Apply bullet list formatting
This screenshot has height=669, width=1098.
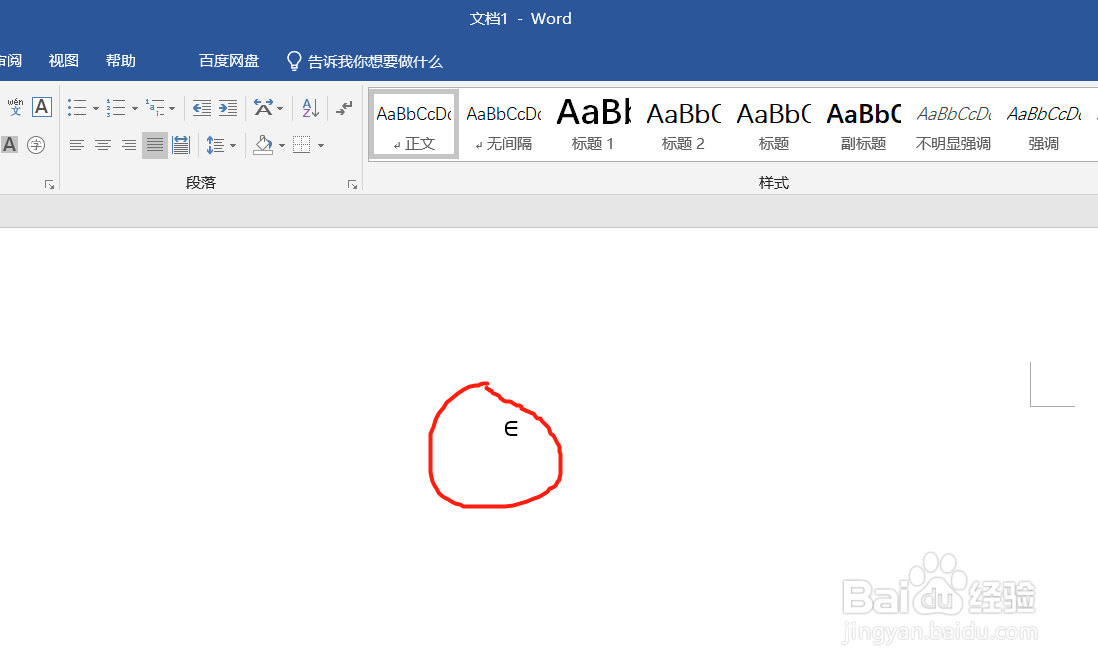coord(77,108)
